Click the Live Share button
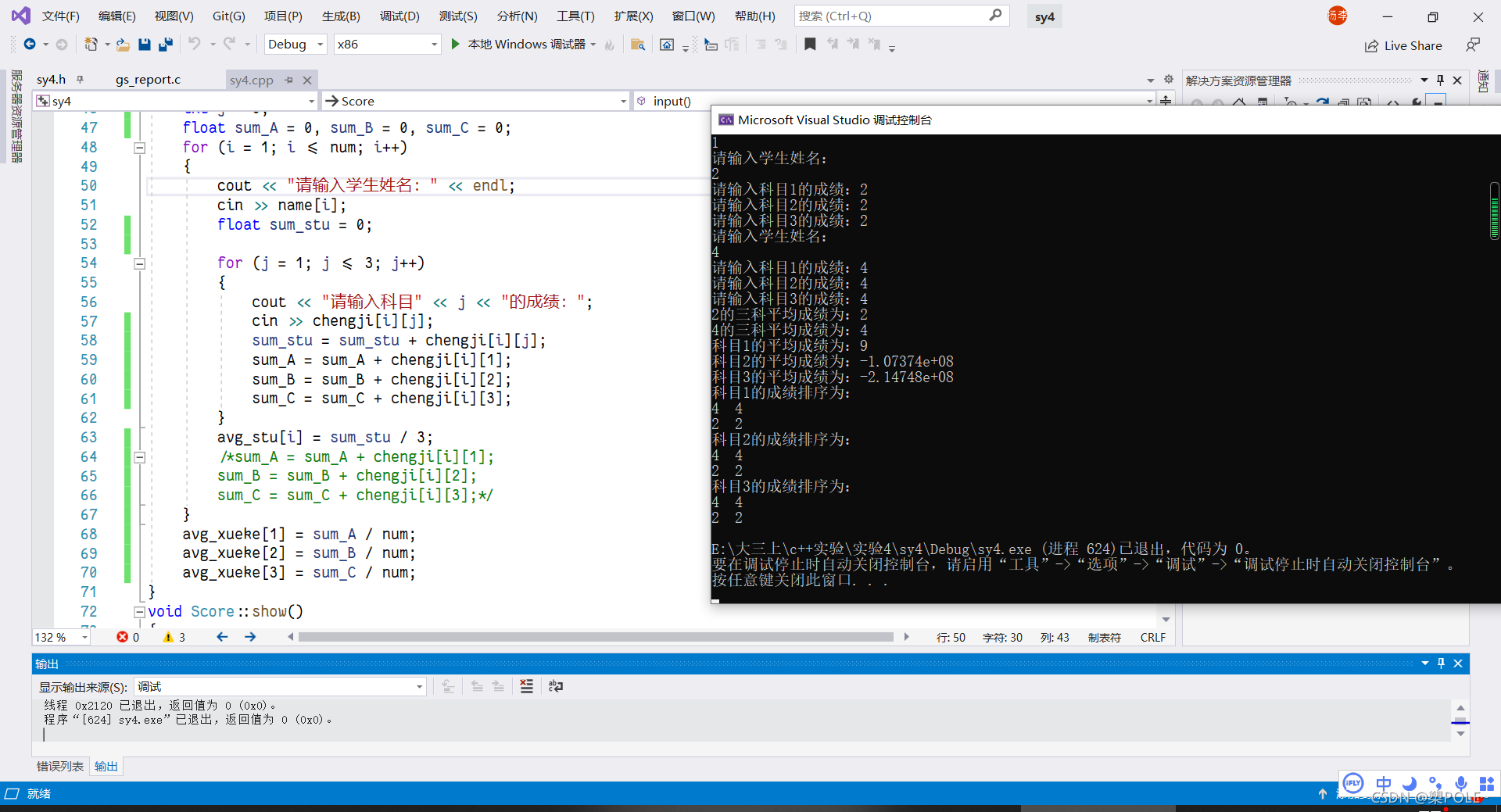This screenshot has height=812, width=1501. [x=1403, y=45]
